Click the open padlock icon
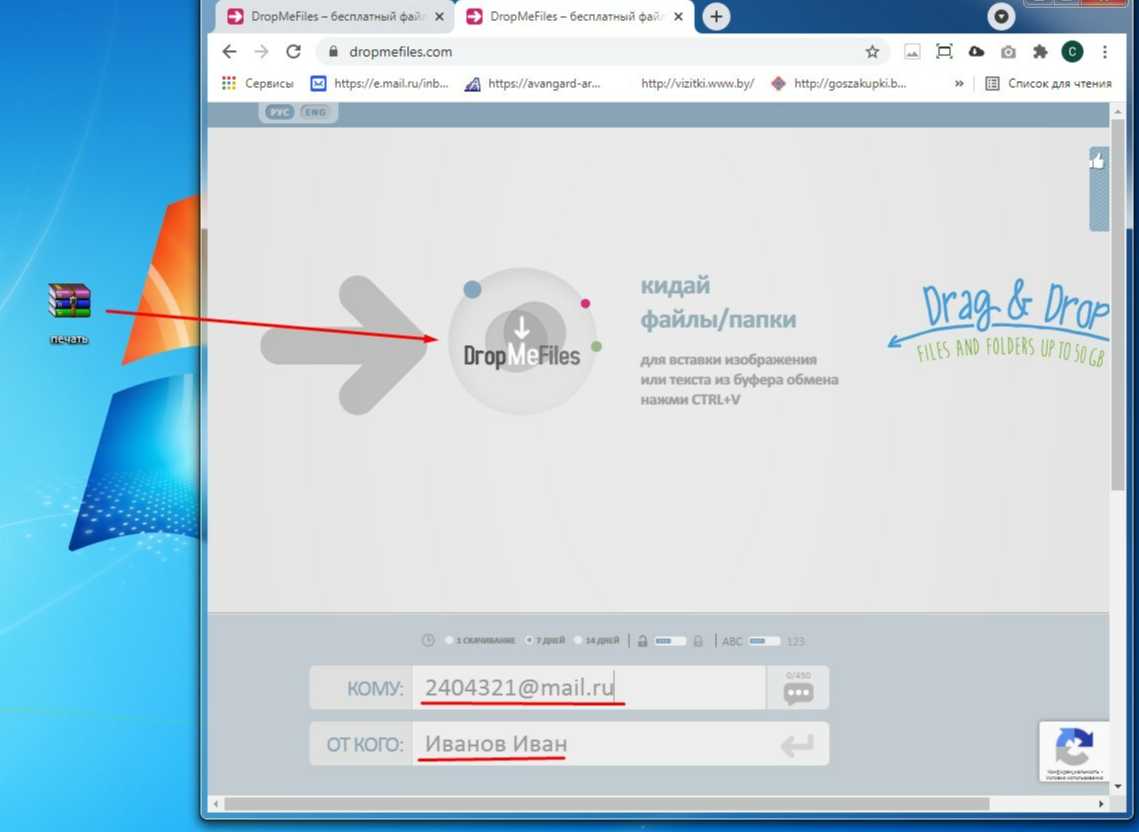 coord(642,641)
